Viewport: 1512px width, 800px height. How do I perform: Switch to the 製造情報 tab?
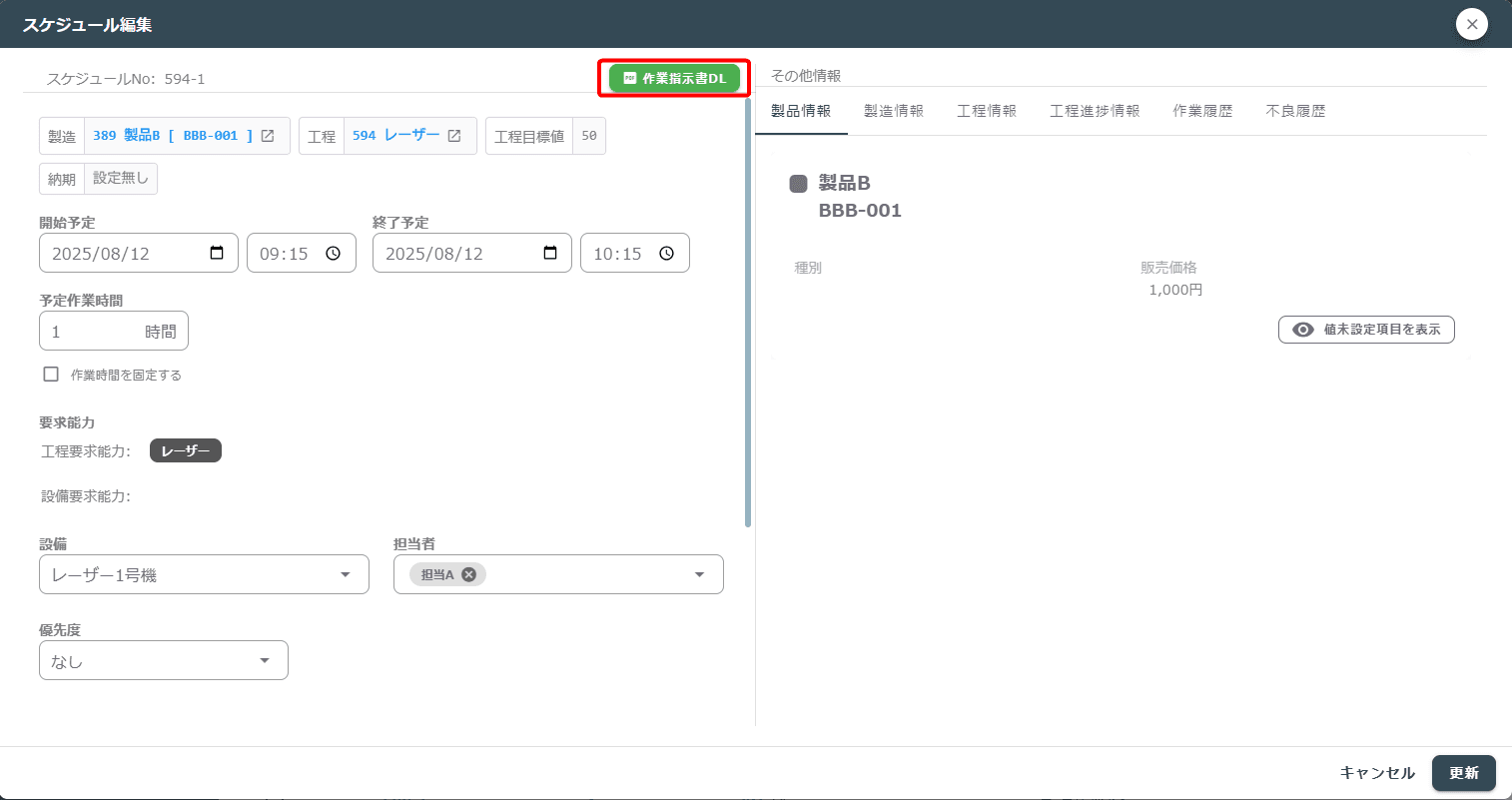pos(894,111)
